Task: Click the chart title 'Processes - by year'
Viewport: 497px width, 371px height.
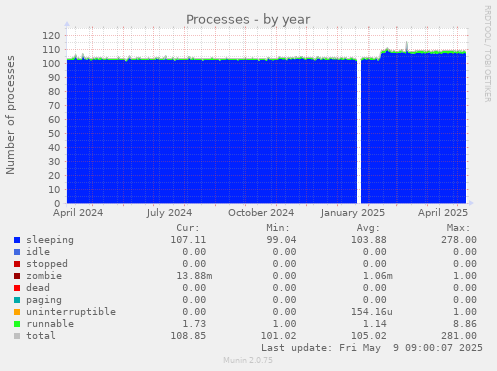Action: (248, 20)
